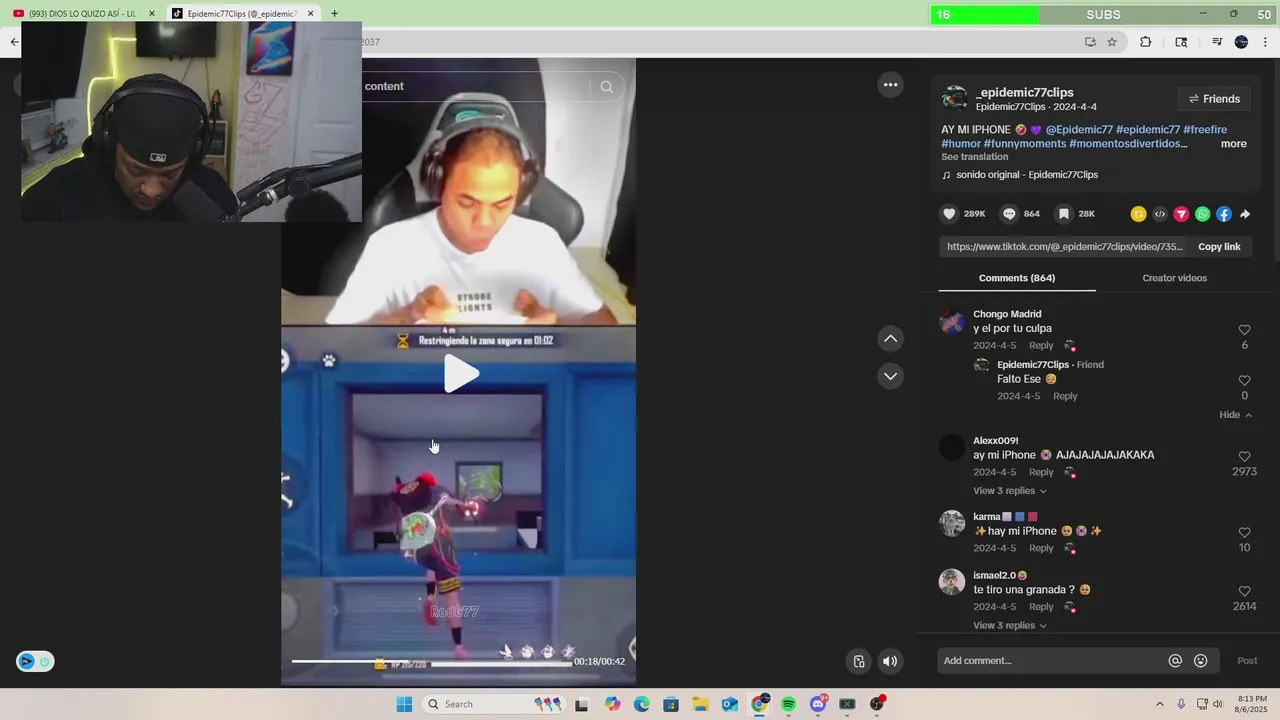Viewport: 1280px width, 720px height.
Task: Like Alexx009!'s comment
Action: pos(1244,457)
